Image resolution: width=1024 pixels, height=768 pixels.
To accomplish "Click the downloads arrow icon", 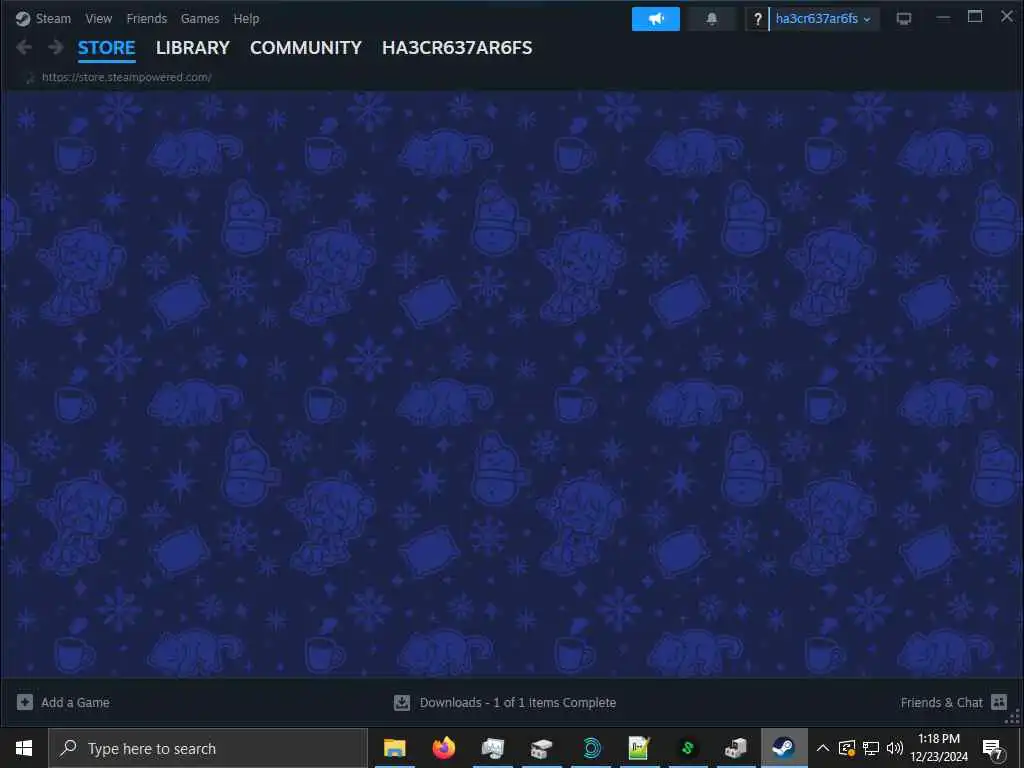I will tap(402, 703).
